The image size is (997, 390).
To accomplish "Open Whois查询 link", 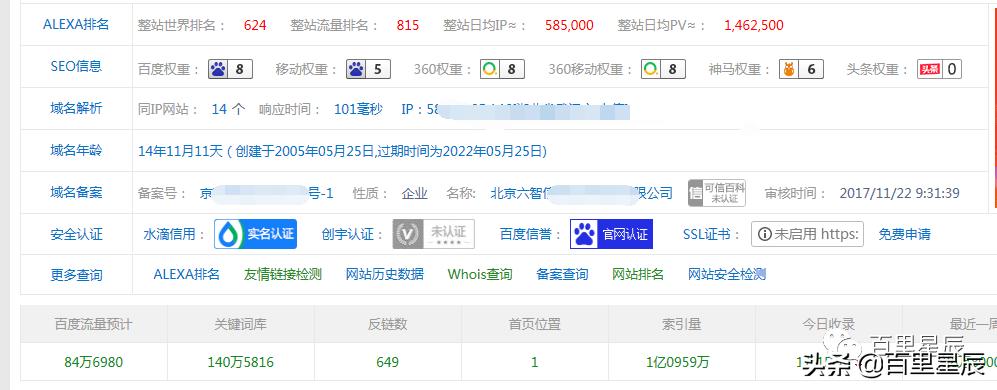I will point(480,274).
